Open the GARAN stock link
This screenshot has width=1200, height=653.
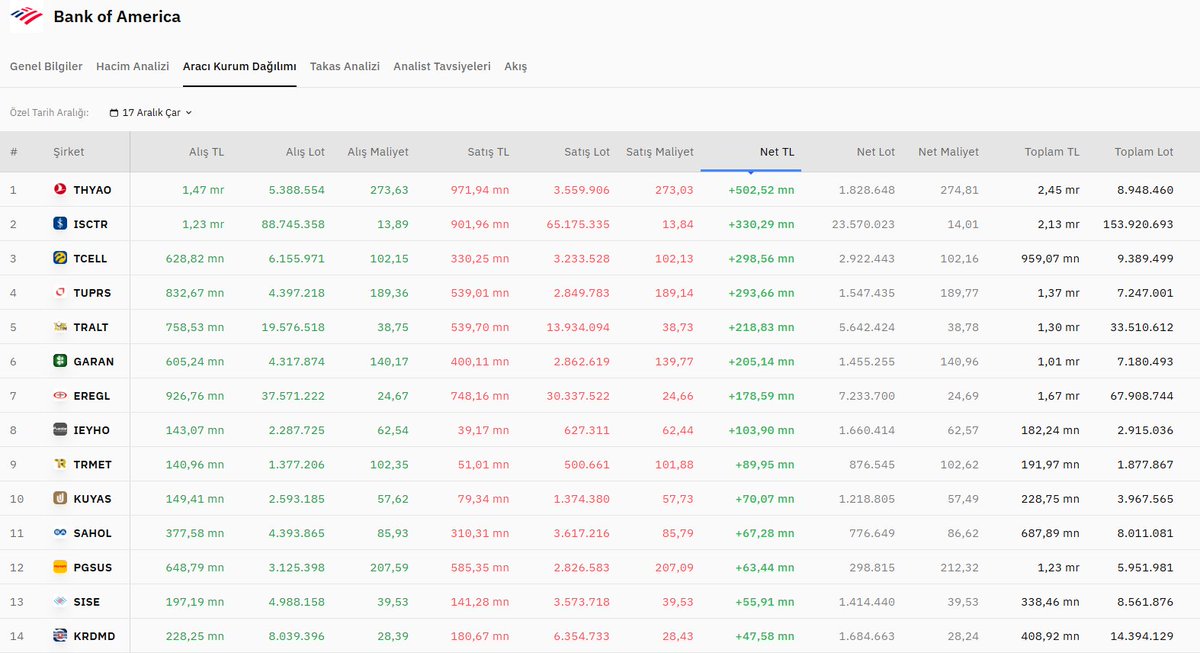[94, 362]
